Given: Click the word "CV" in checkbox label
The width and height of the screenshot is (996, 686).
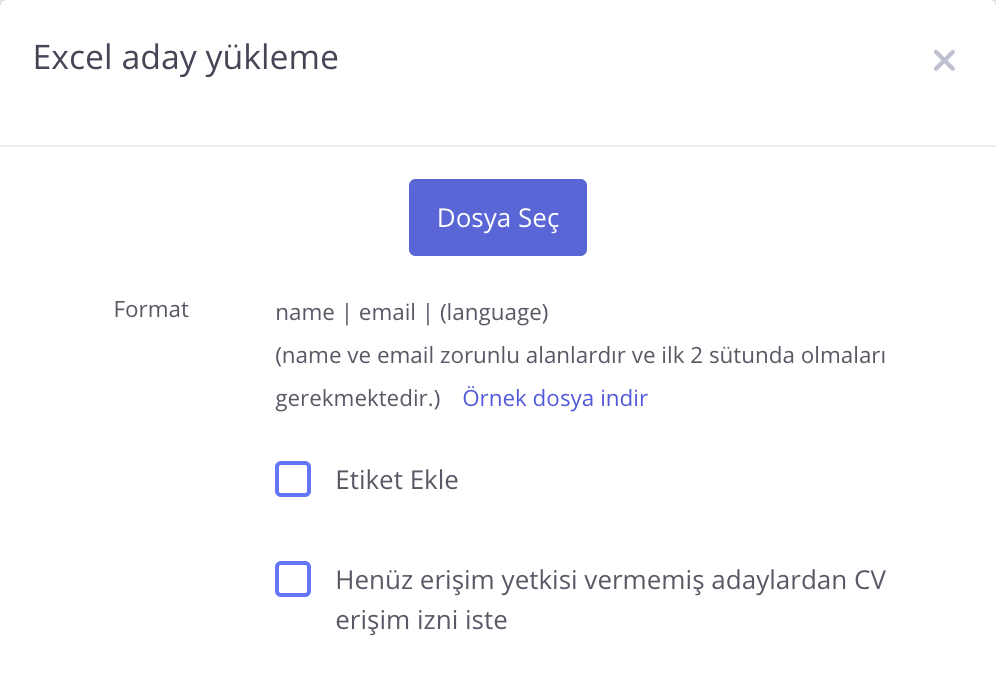Looking at the screenshot, I should point(870,580).
